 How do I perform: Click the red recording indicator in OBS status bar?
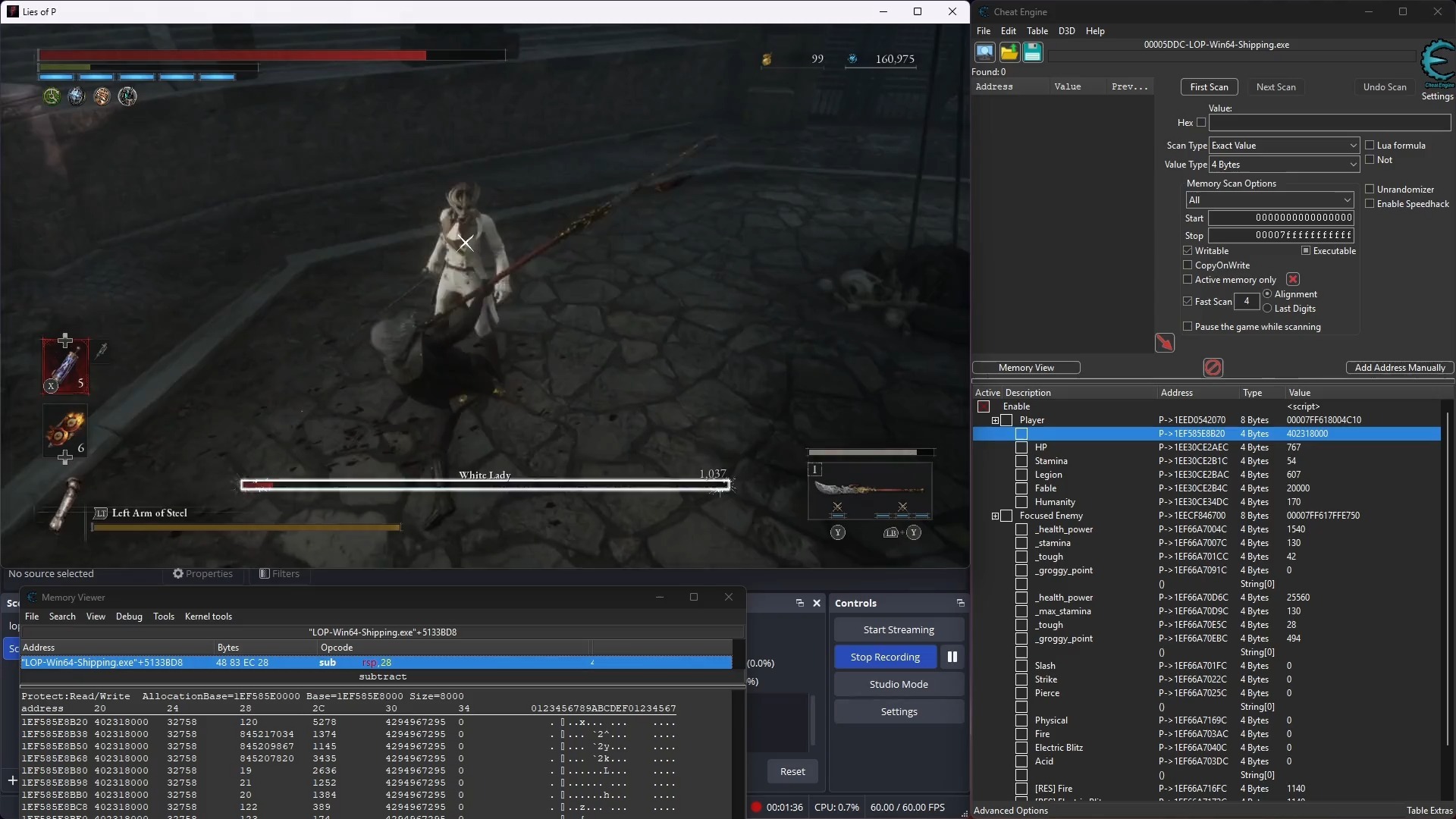tap(756, 807)
